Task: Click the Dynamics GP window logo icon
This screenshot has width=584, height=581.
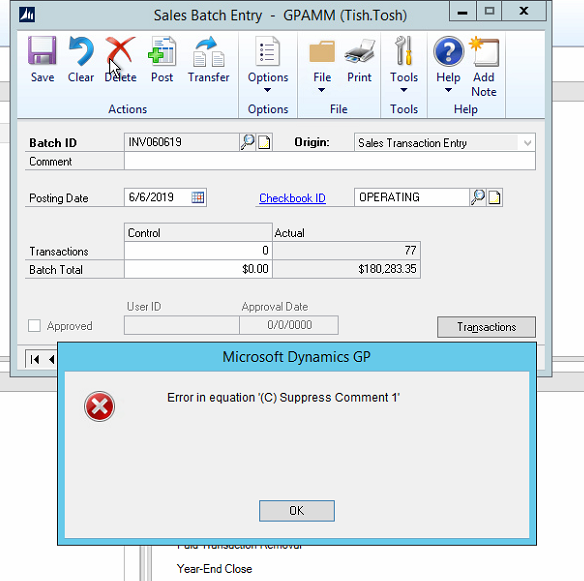Action: pyautogui.click(x=27, y=15)
